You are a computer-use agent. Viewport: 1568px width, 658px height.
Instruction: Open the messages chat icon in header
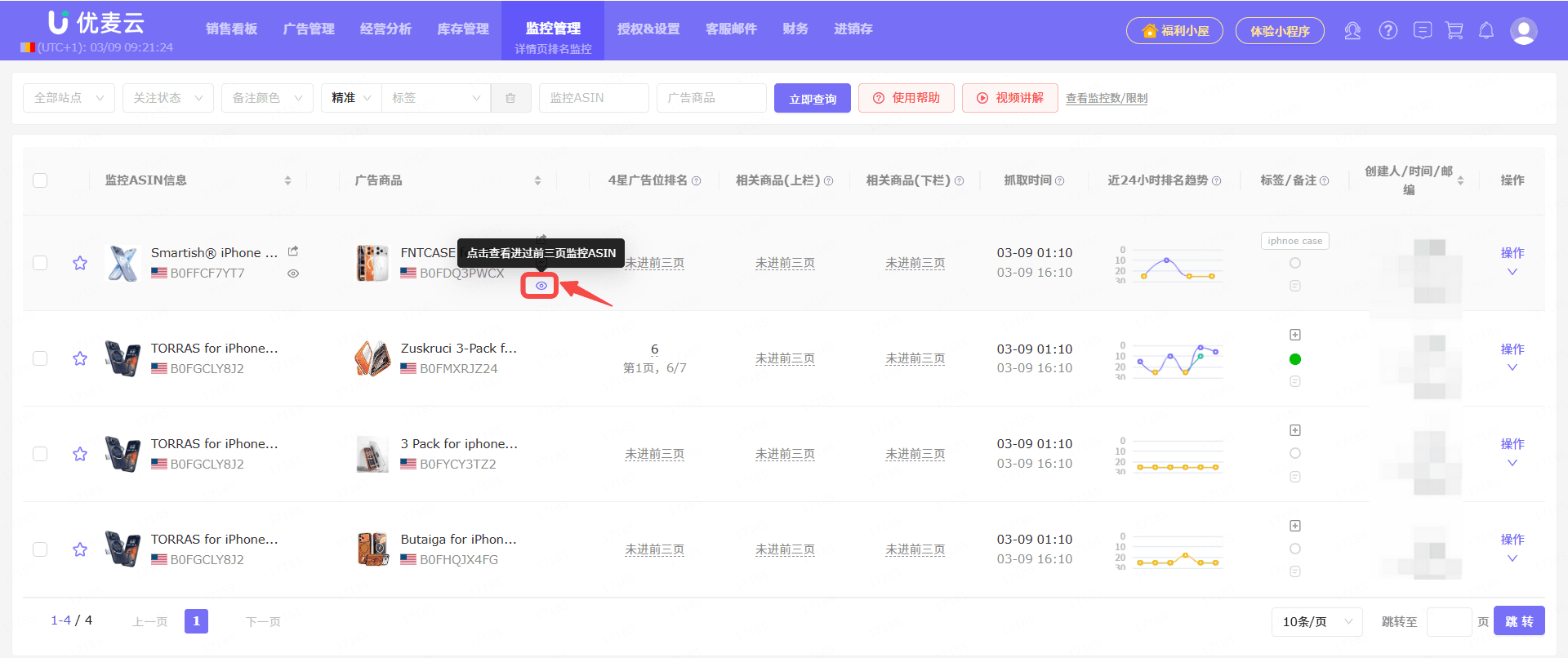click(x=1423, y=31)
